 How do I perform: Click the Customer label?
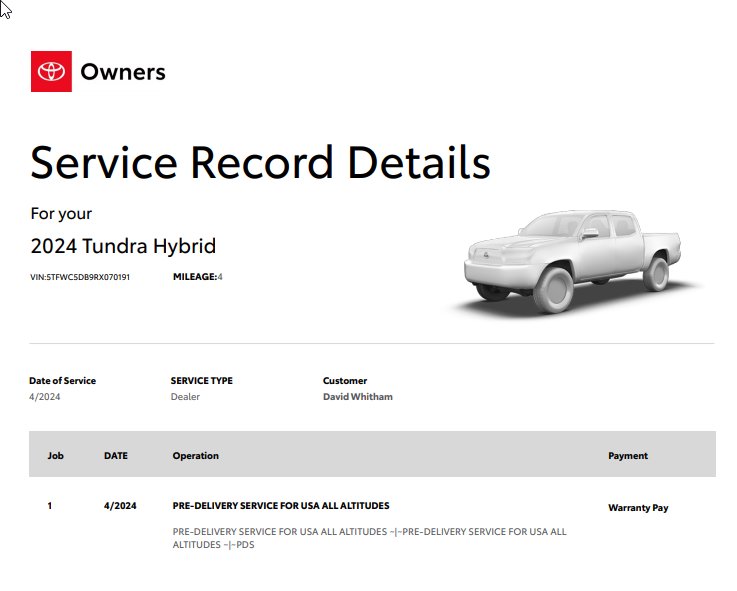345,381
